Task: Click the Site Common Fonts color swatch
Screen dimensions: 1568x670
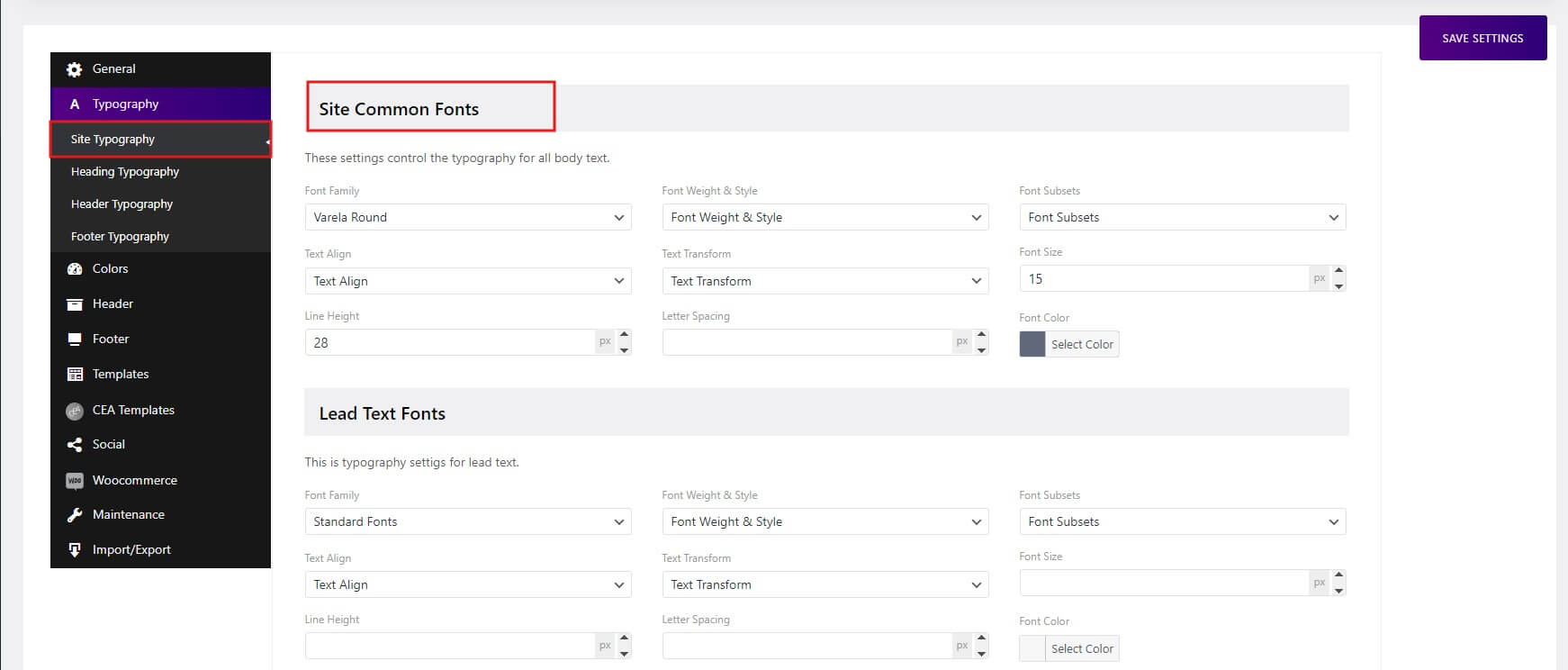Action: click(1032, 344)
